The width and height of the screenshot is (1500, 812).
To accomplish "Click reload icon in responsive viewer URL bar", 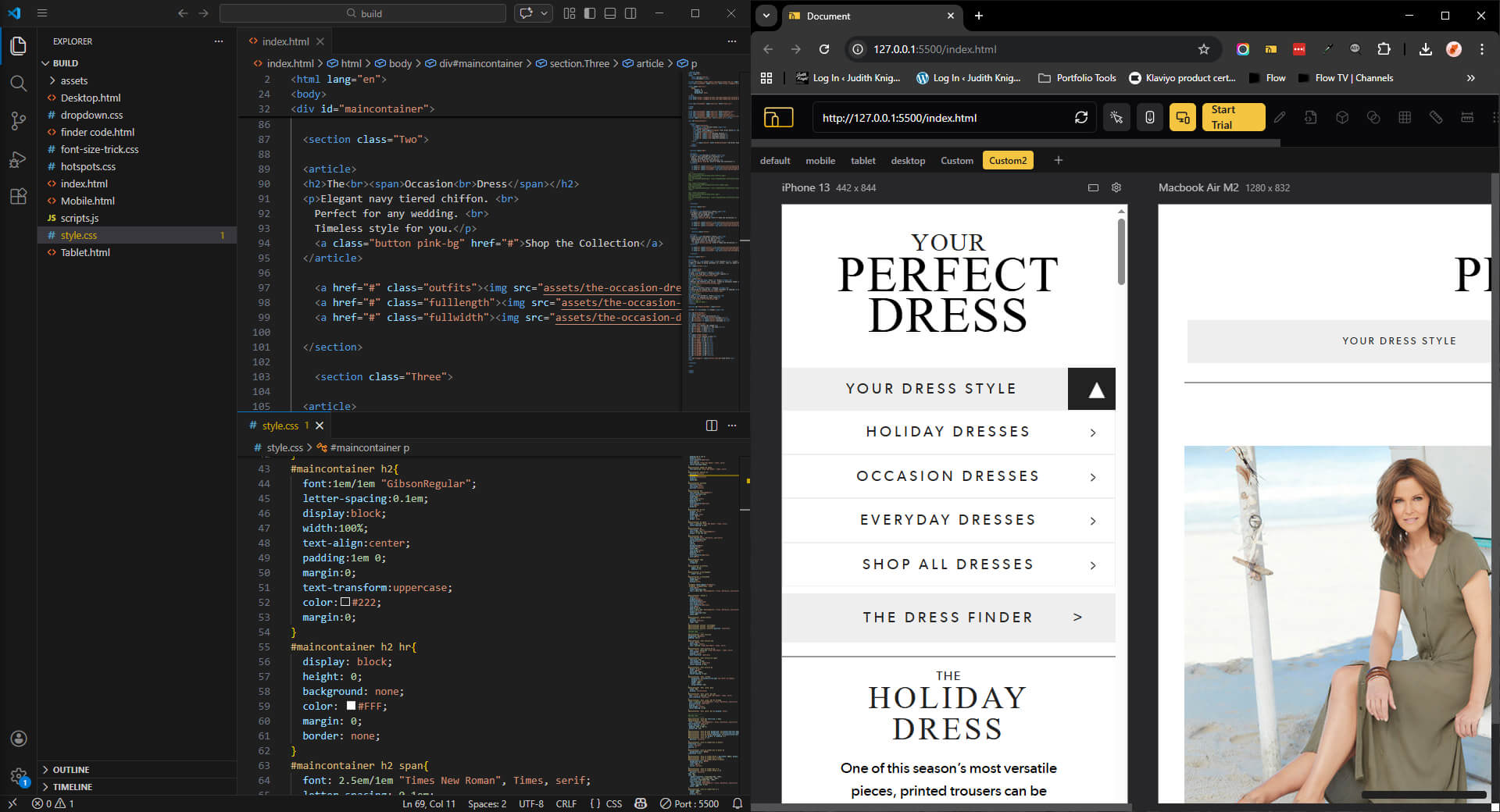I will (1080, 118).
